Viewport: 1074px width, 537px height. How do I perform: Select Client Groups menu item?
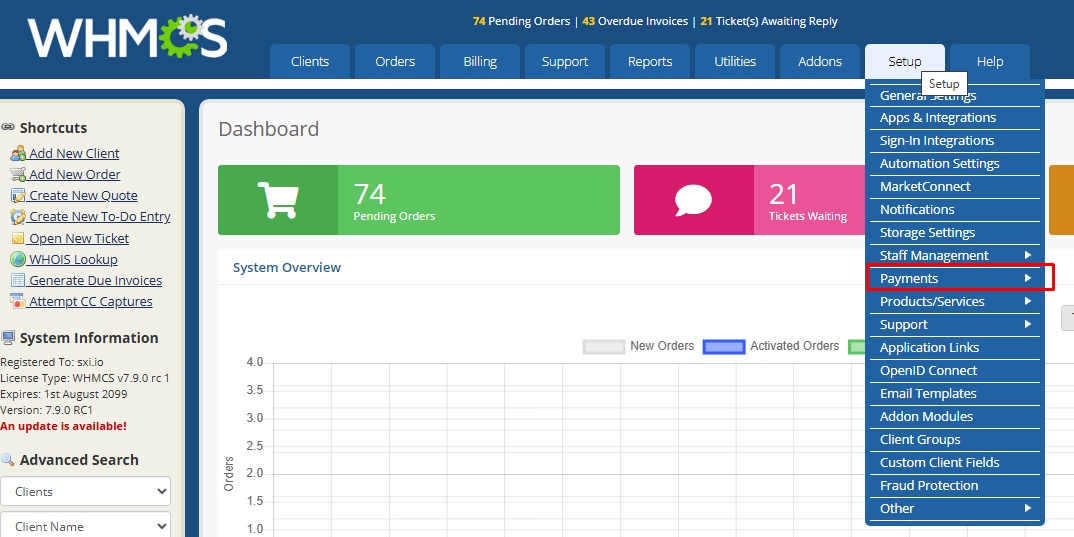coord(956,440)
